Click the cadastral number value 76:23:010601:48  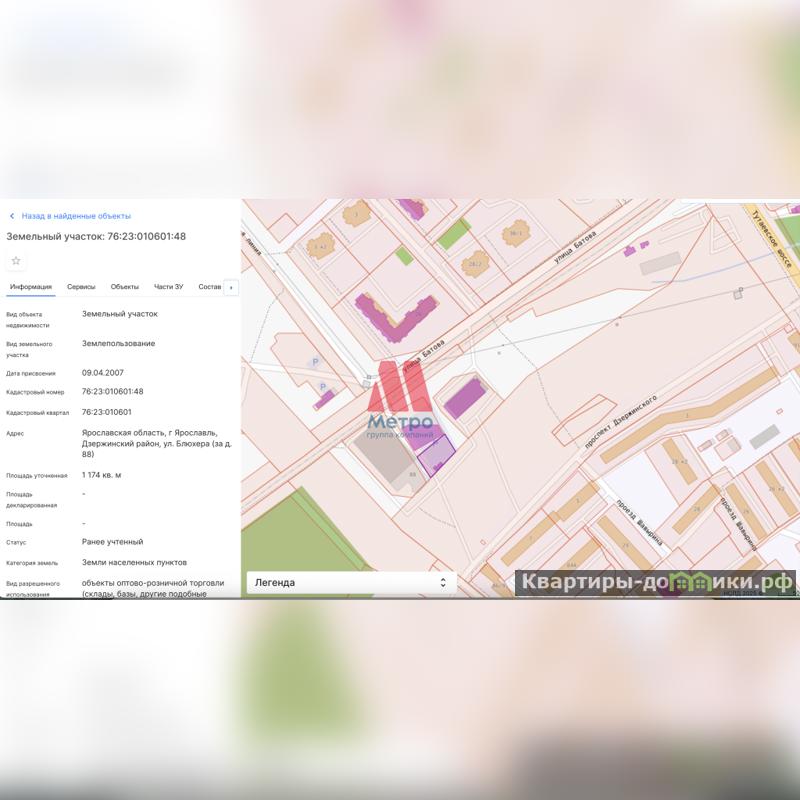pyautogui.click(x=112, y=392)
